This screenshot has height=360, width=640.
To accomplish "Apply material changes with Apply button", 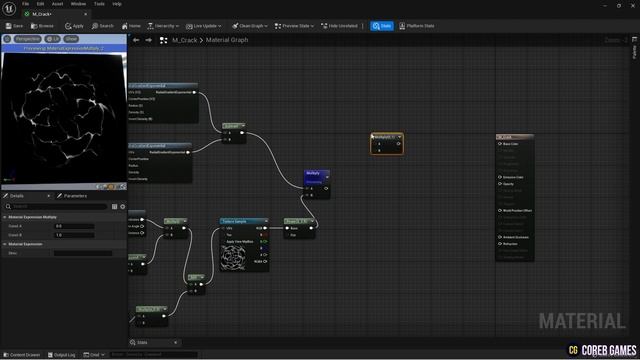I will 74,26.
